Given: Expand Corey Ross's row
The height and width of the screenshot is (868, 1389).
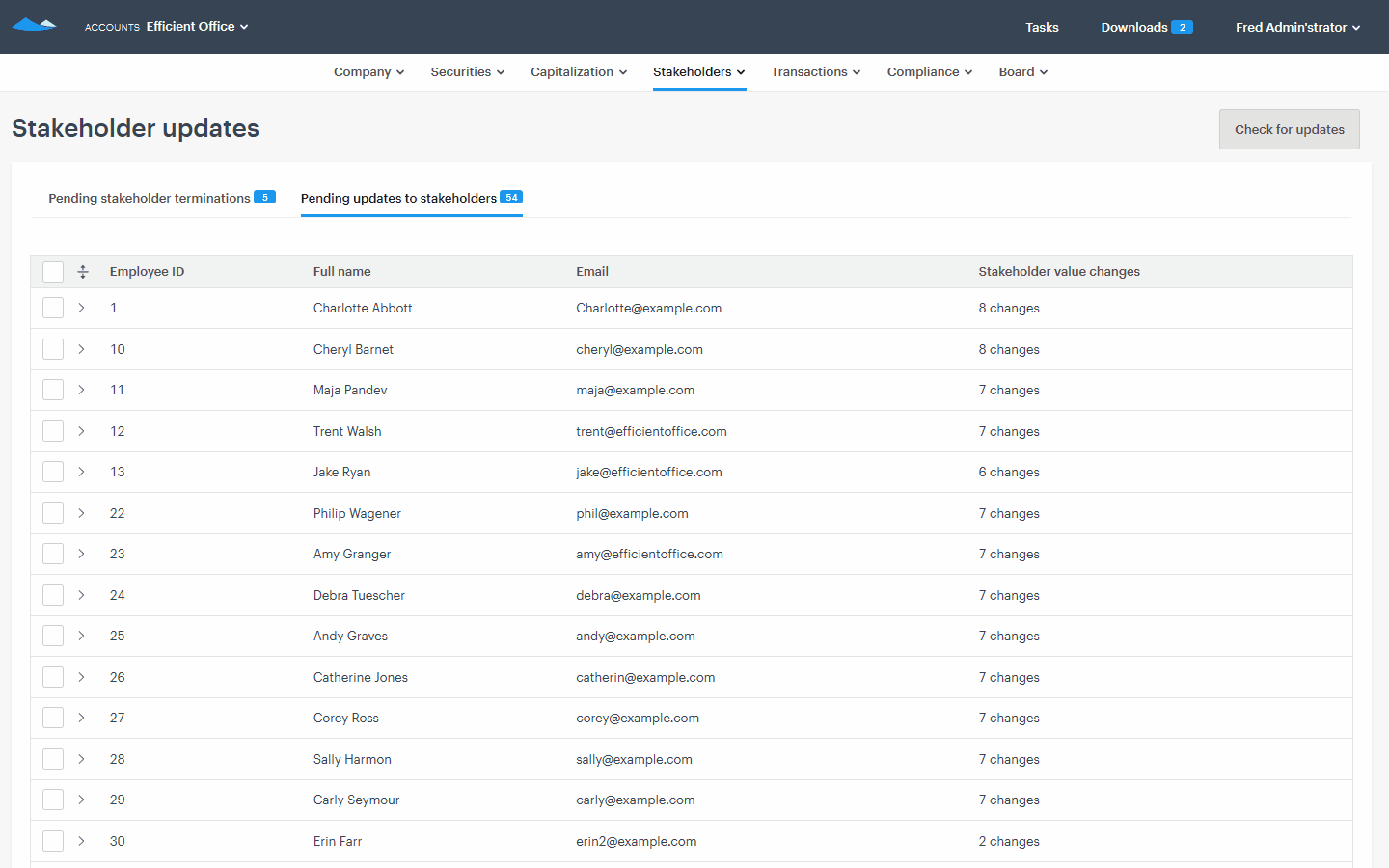Looking at the screenshot, I should pyautogui.click(x=81, y=718).
